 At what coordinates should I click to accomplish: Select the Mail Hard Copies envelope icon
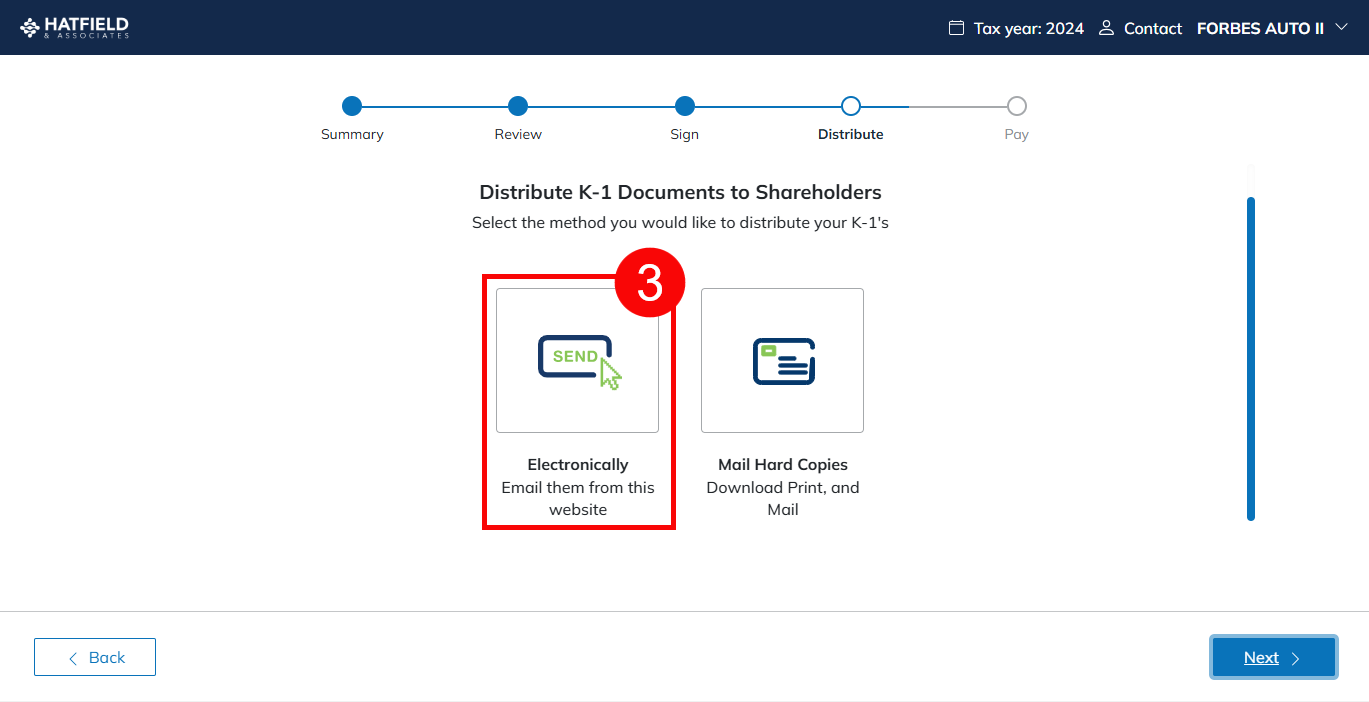pyautogui.click(x=782, y=360)
